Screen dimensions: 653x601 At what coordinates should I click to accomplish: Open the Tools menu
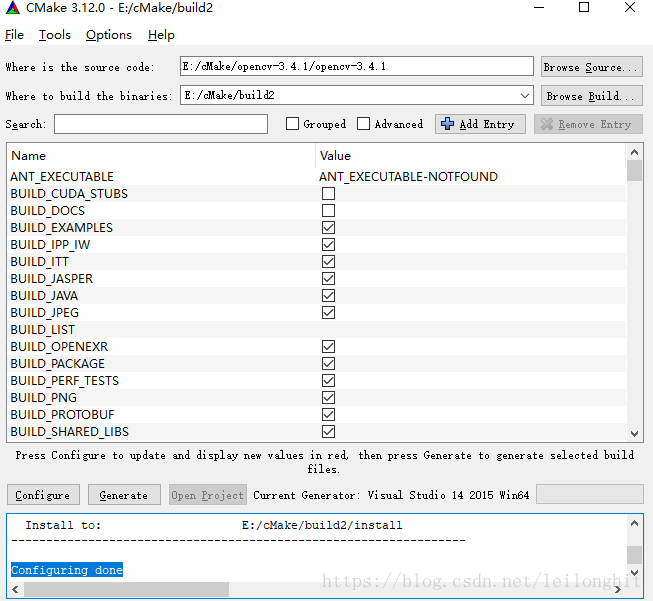pyautogui.click(x=55, y=35)
